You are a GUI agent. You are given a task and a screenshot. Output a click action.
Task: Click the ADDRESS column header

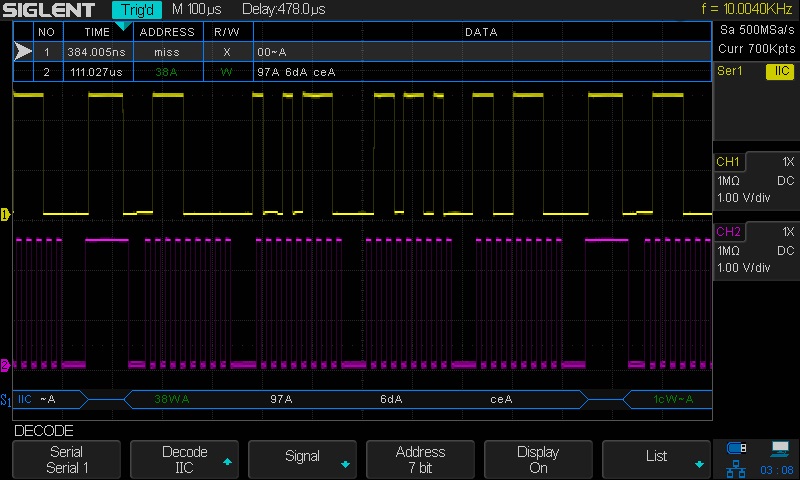167,32
